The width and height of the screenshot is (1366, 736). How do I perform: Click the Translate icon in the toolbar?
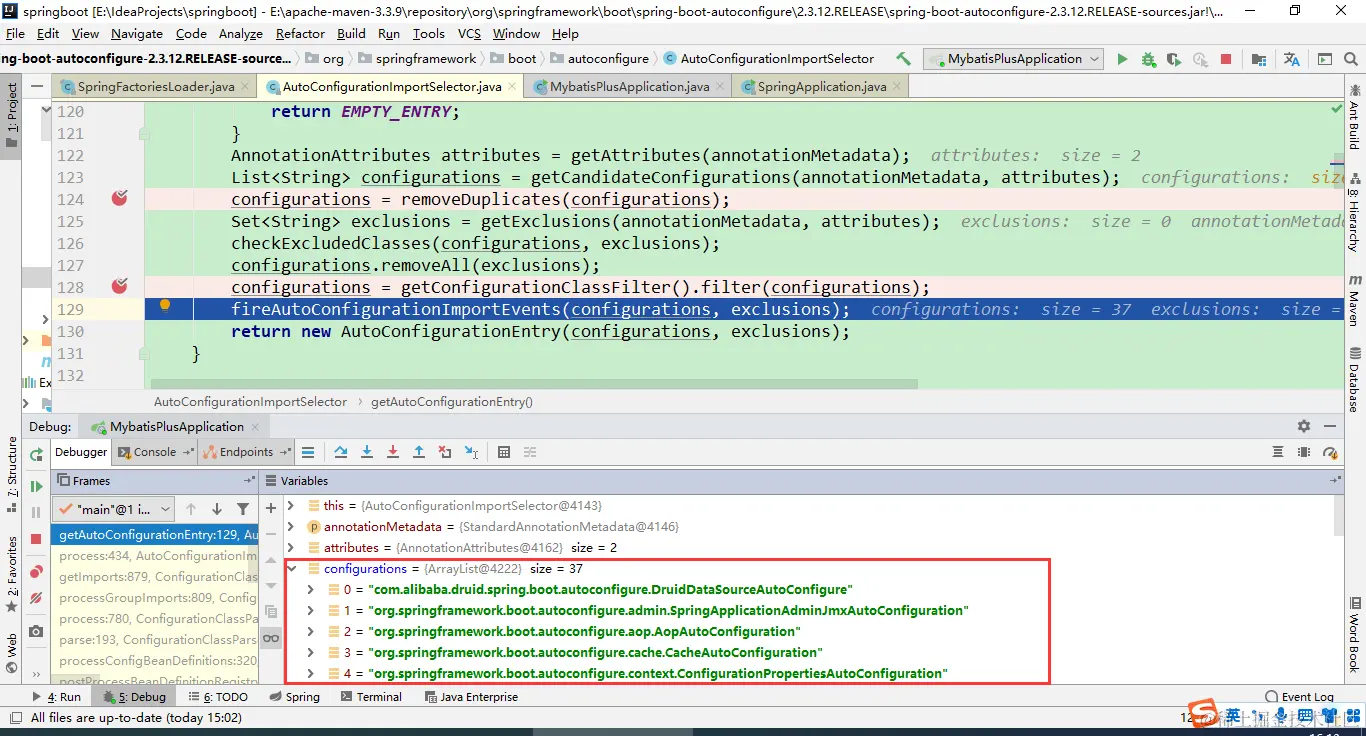pos(1292,59)
